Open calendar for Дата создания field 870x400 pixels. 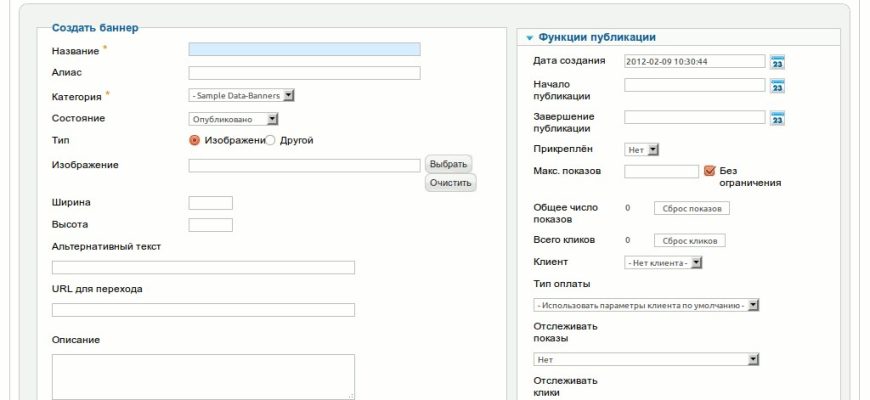coord(777,62)
